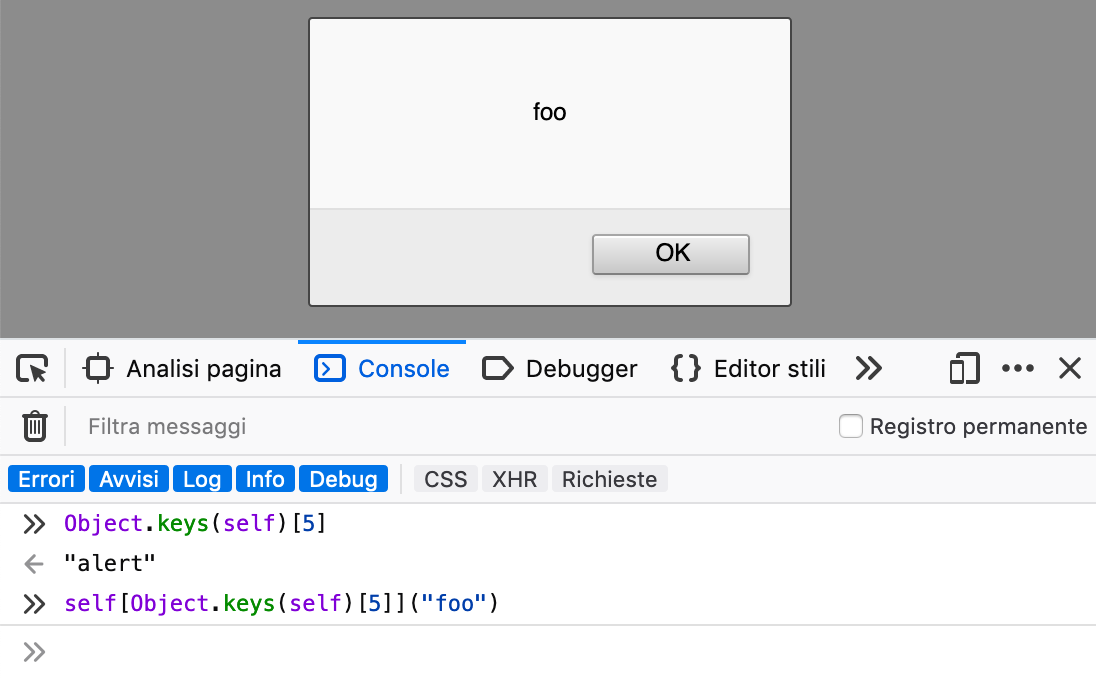Close the developer tools panel
Image resolution: width=1096 pixels, height=684 pixels.
coord(1070,369)
